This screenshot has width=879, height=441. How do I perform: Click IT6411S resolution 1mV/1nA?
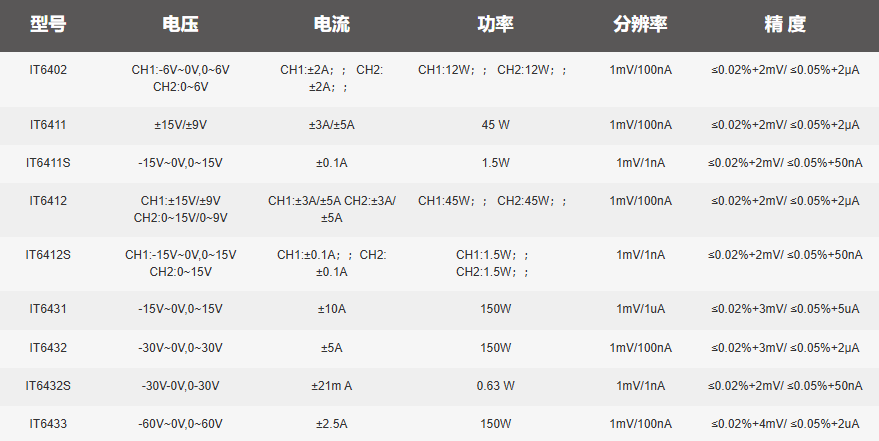pyautogui.click(x=640, y=163)
